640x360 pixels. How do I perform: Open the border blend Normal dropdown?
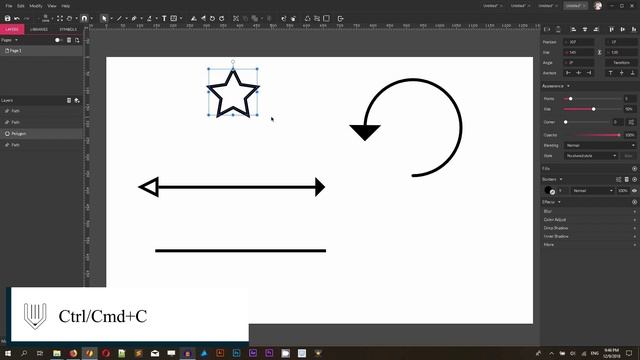[x=593, y=191]
